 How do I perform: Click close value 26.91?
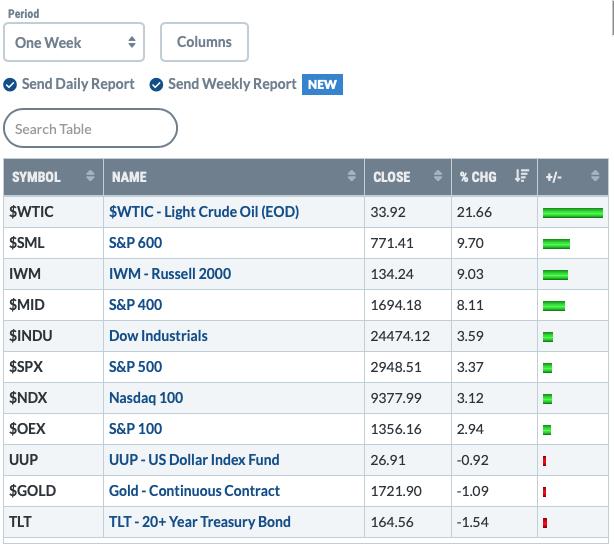tap(388, 460)
